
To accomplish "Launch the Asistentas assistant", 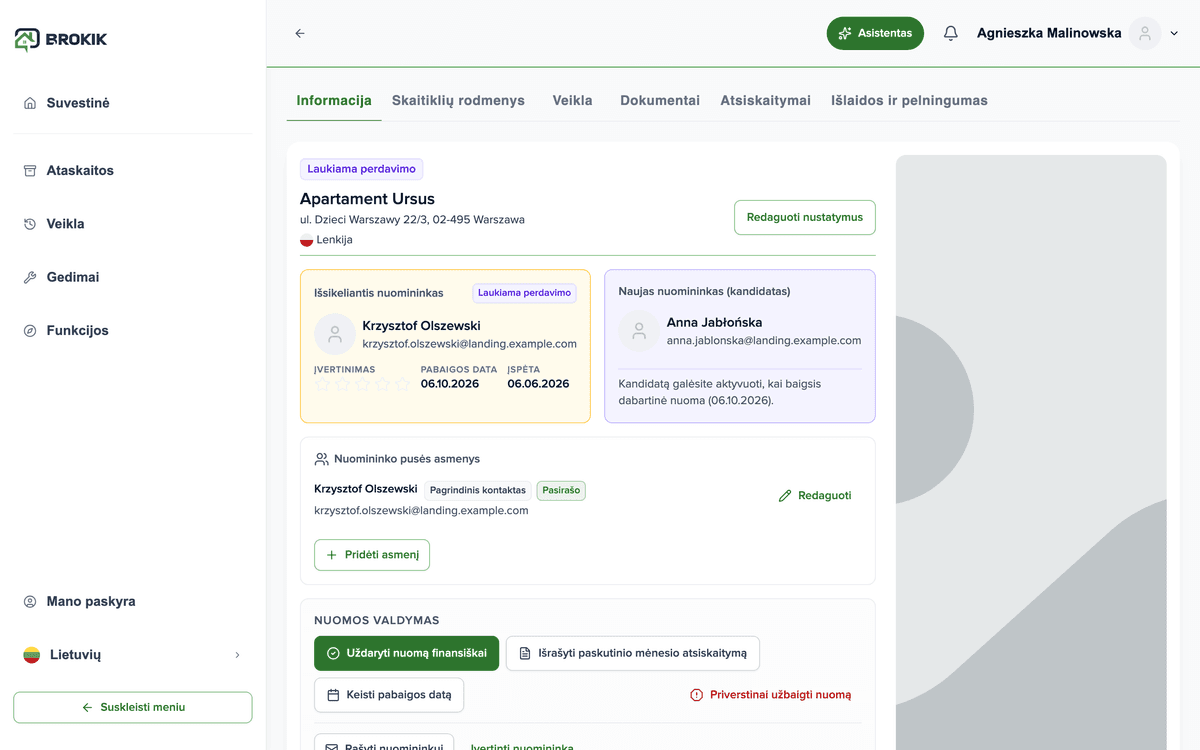I will click(875, 33).
